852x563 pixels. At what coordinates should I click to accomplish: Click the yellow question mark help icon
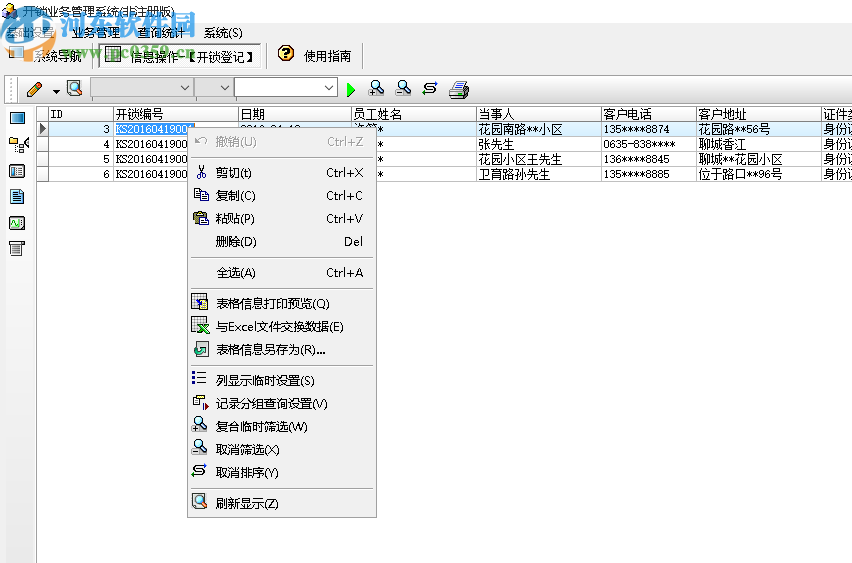pos(286,53)
